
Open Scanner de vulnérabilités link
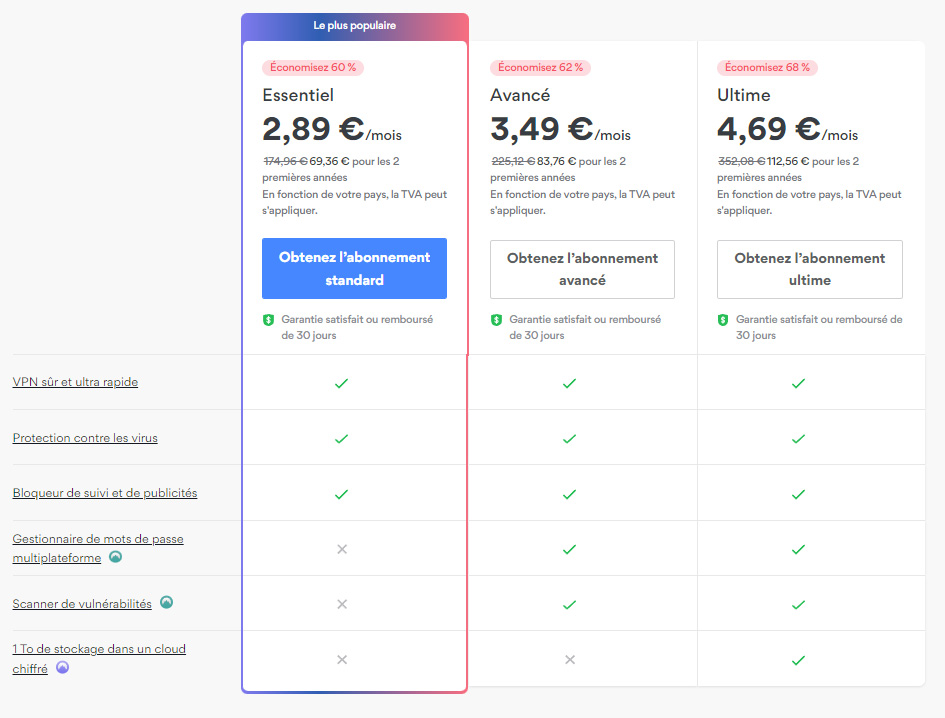pyautogui.click(x=82, y=603)
